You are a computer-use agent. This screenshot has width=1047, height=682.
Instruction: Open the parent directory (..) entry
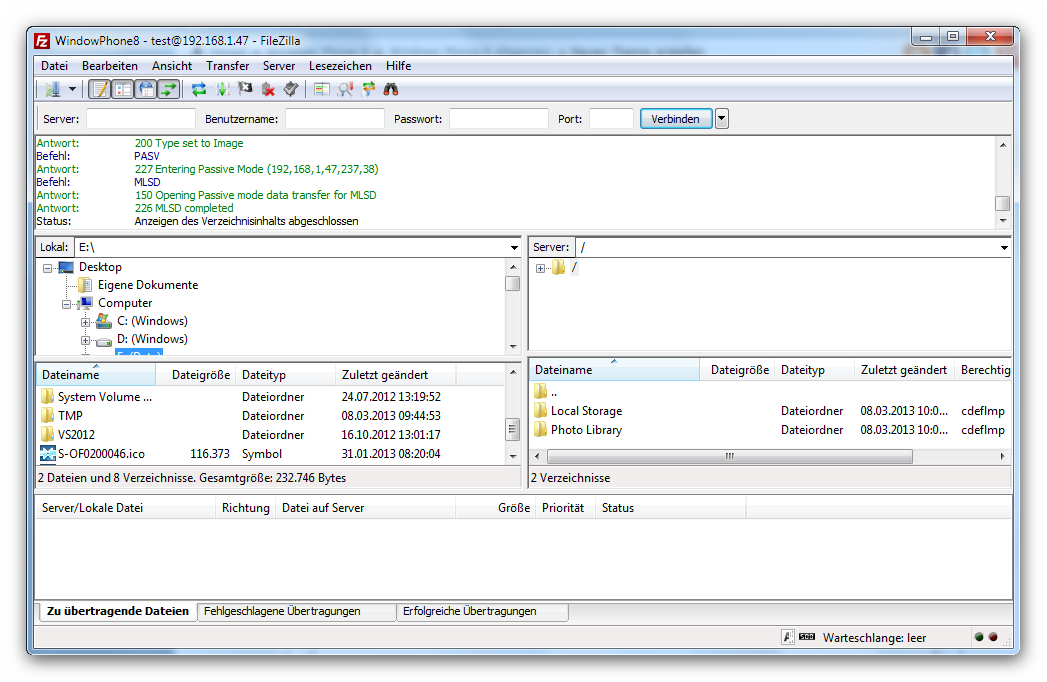[x=554, y=392]
